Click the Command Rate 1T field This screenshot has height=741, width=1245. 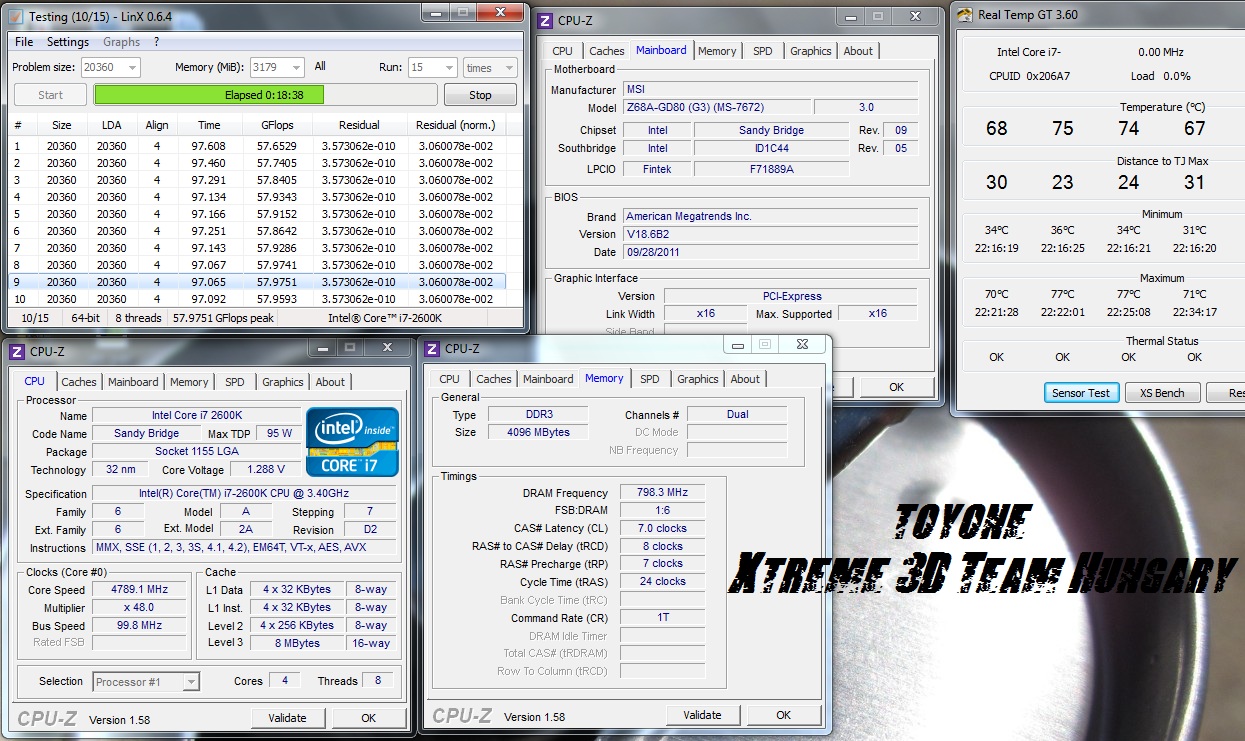point(662,618)
